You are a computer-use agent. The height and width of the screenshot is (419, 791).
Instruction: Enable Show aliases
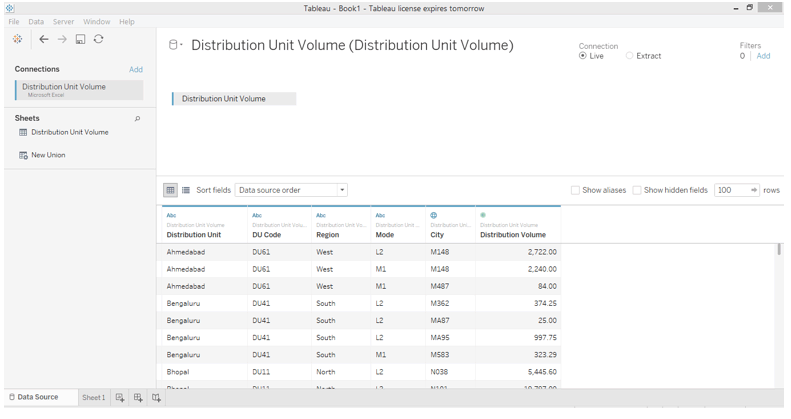pyautogui.click(x=575, y=190)
